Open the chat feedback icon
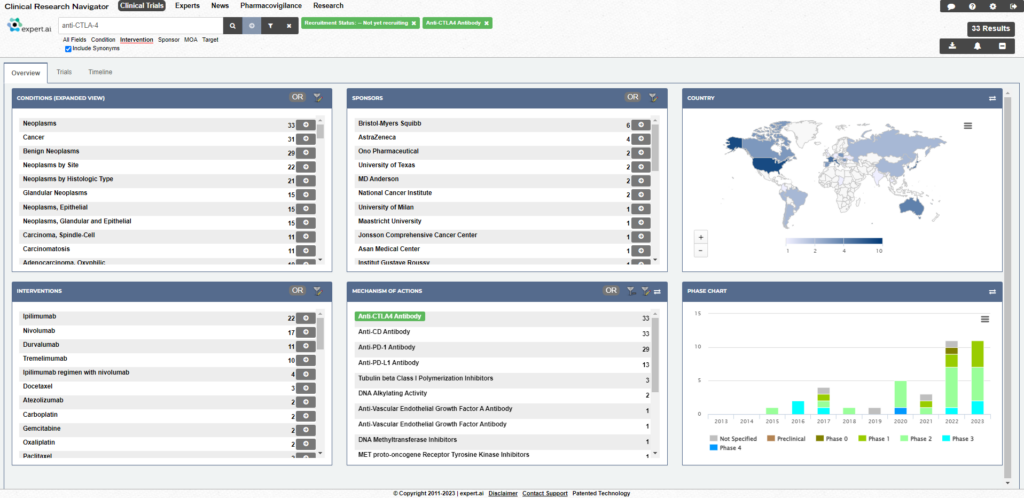Screen dimensions: 1024x498 point(952,7)
